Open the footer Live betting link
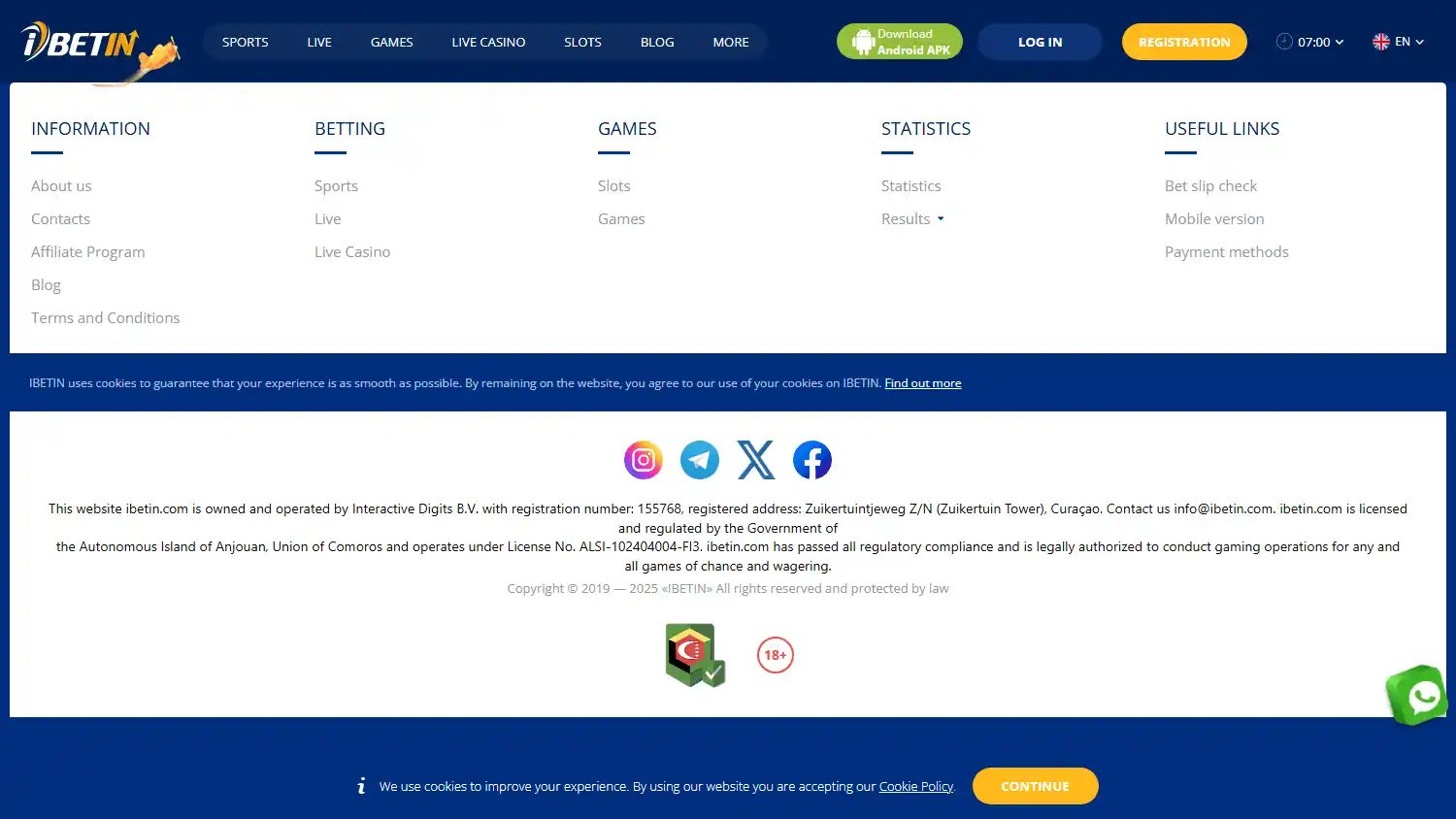Viewport: 1456px width, 819px height. tap(328, 219)
